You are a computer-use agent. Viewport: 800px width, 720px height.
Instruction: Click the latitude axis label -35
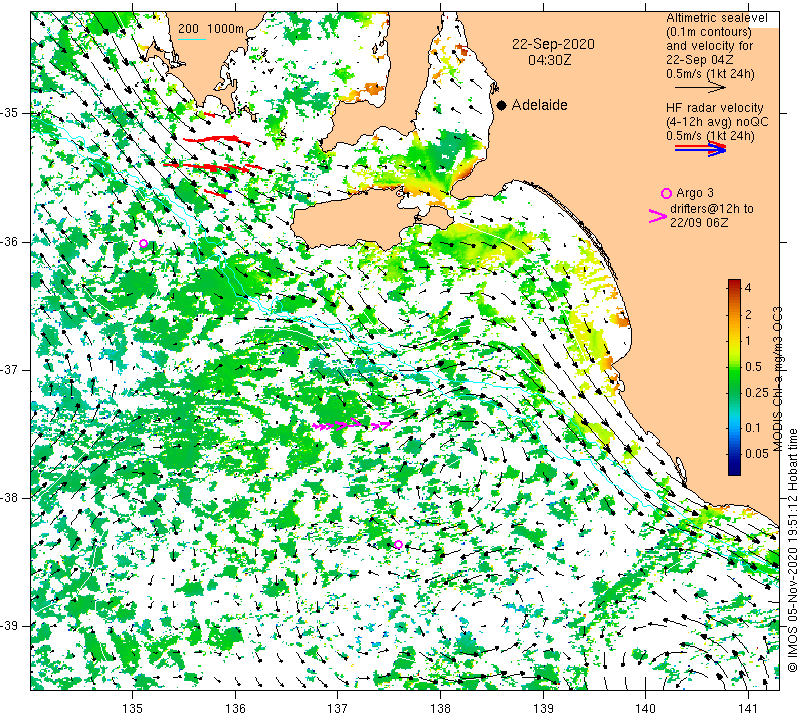(x=10, y=113)
